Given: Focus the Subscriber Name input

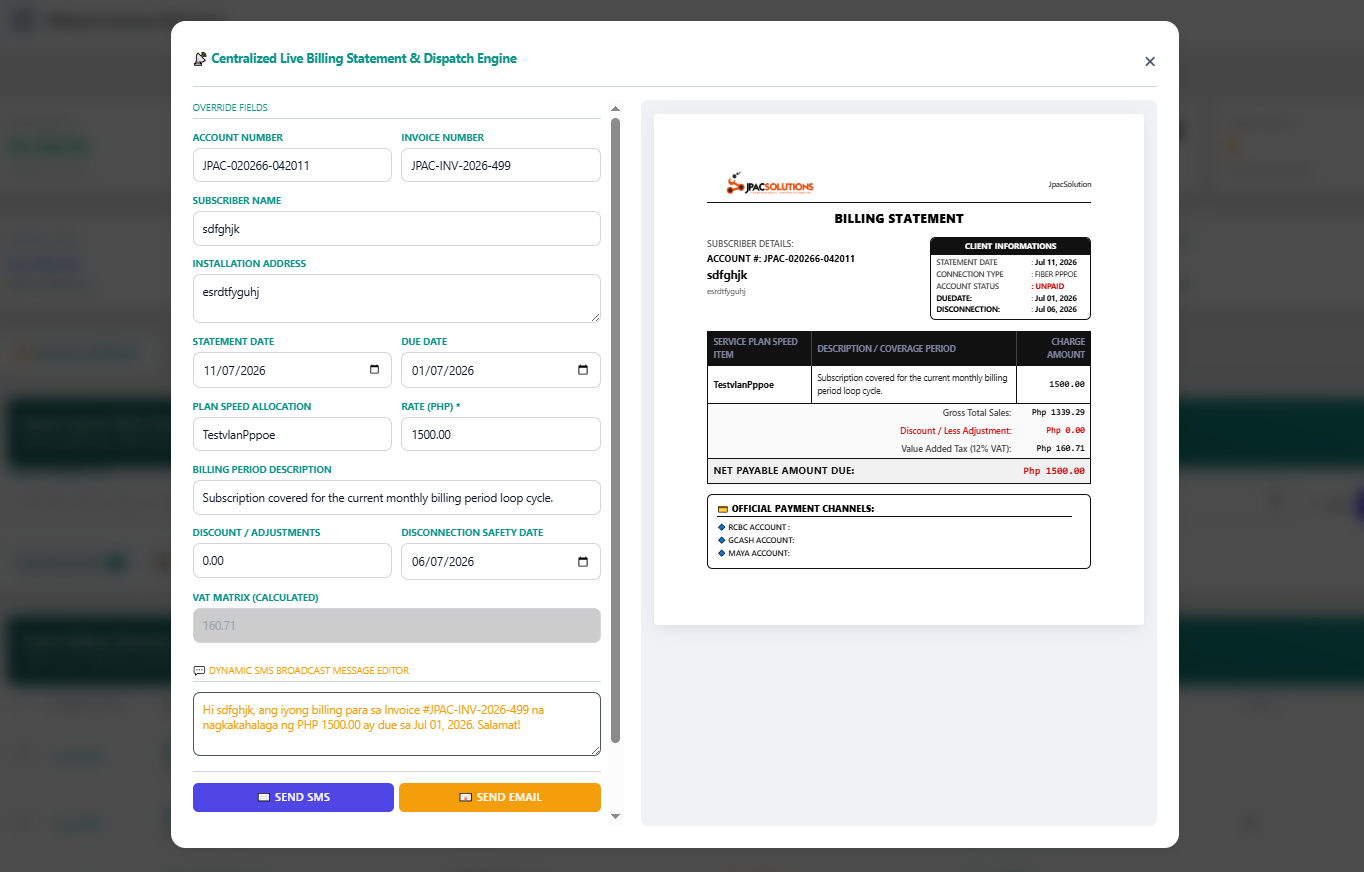Looking at the screenshot, I should 397,228.
